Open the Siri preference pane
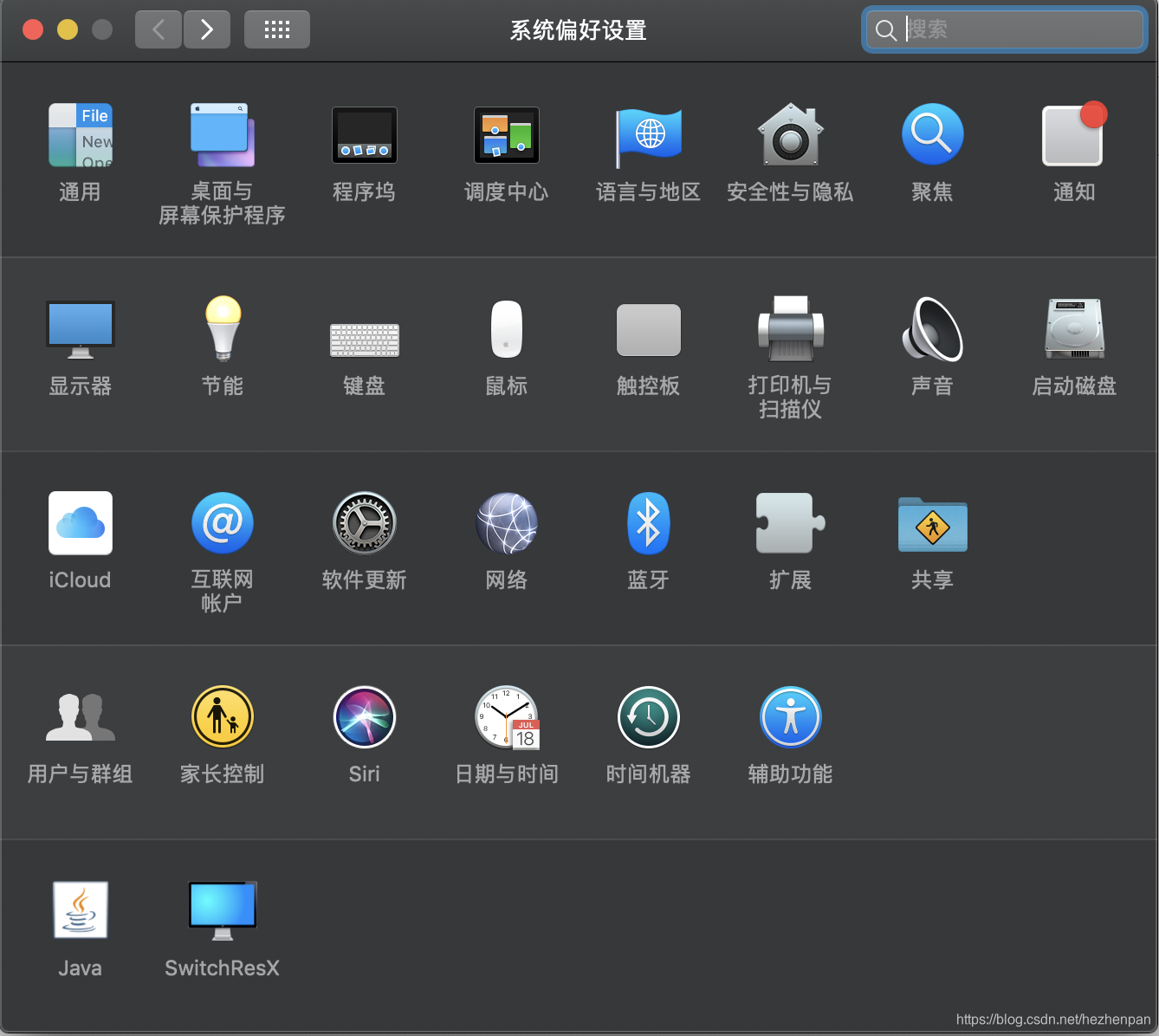The width and height of the screenshot is (1159, 1036). [x=365, y=717]
